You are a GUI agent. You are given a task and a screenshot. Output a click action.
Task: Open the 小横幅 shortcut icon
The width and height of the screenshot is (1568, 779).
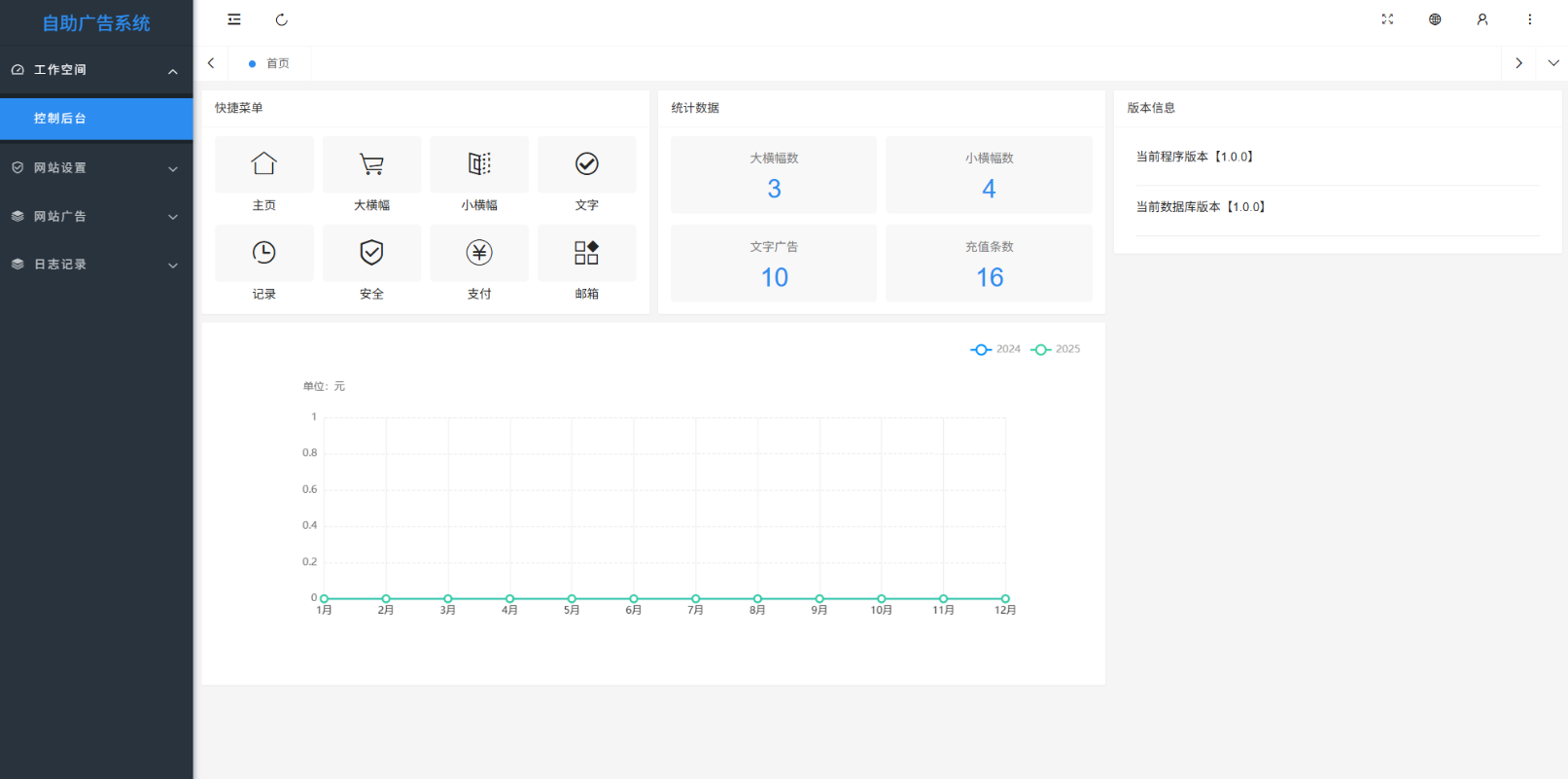[x=479, y=164]
